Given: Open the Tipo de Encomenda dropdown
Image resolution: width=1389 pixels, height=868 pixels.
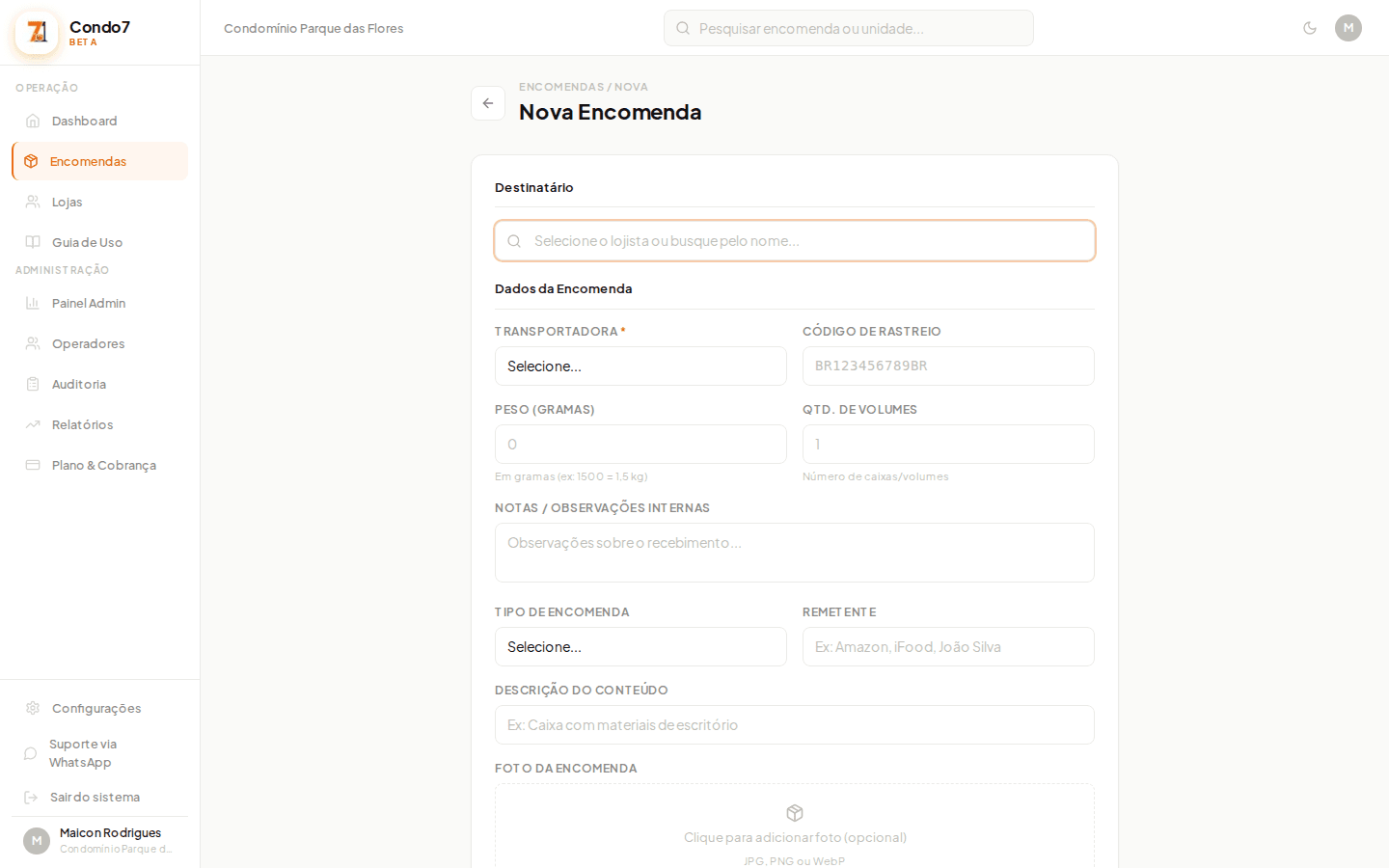Looking at the screenshot, I should pos(640,646).
